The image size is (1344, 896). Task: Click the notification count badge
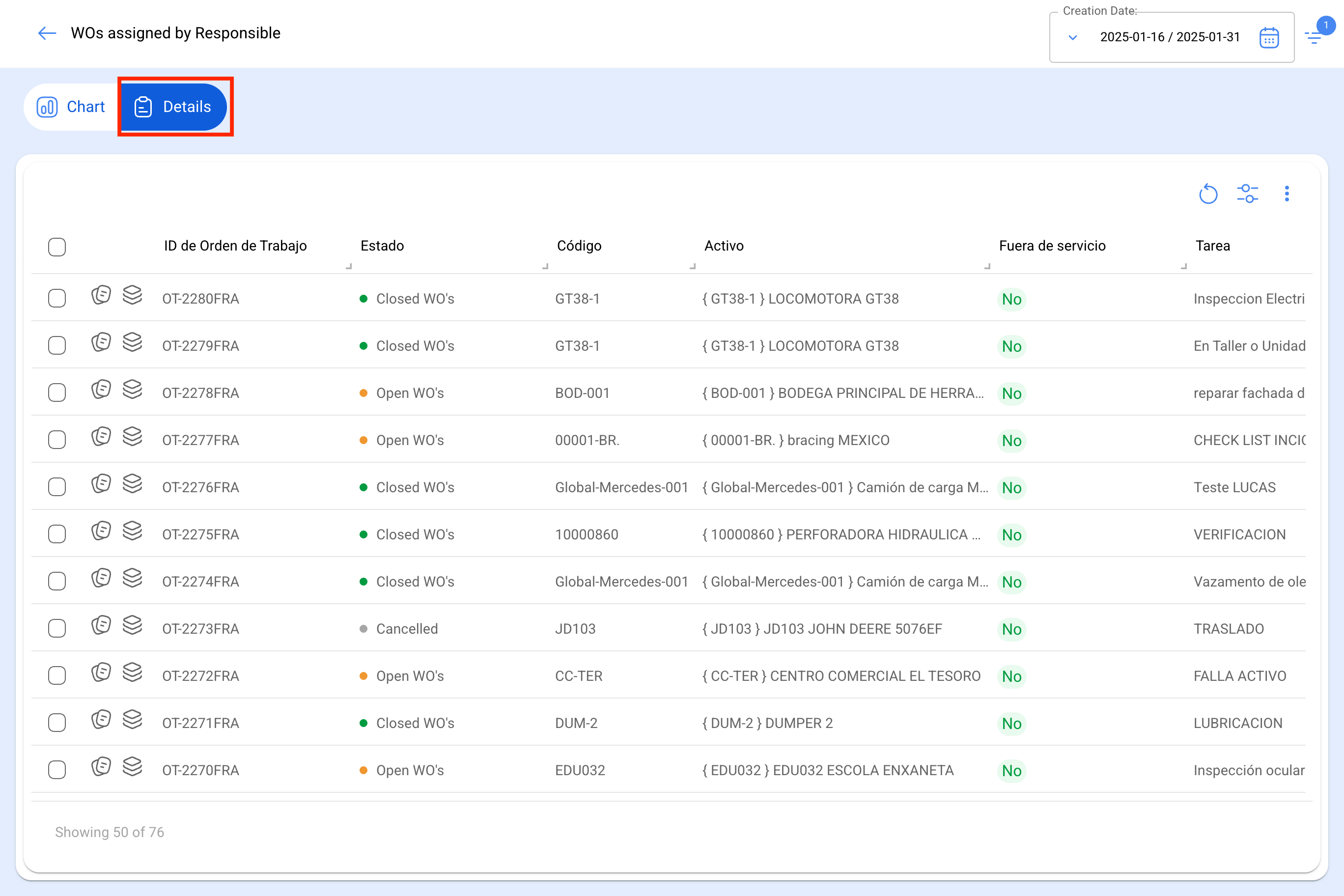(1326, 25)
